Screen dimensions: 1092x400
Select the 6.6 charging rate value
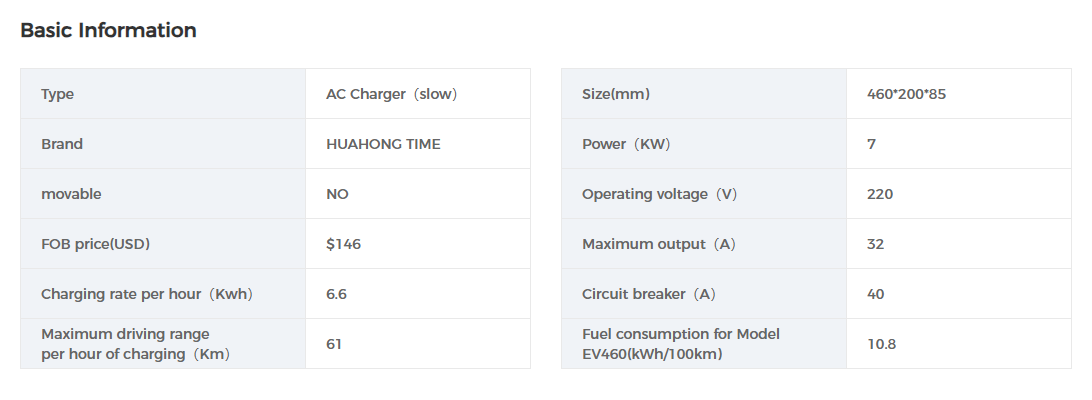tap(337, 294)
